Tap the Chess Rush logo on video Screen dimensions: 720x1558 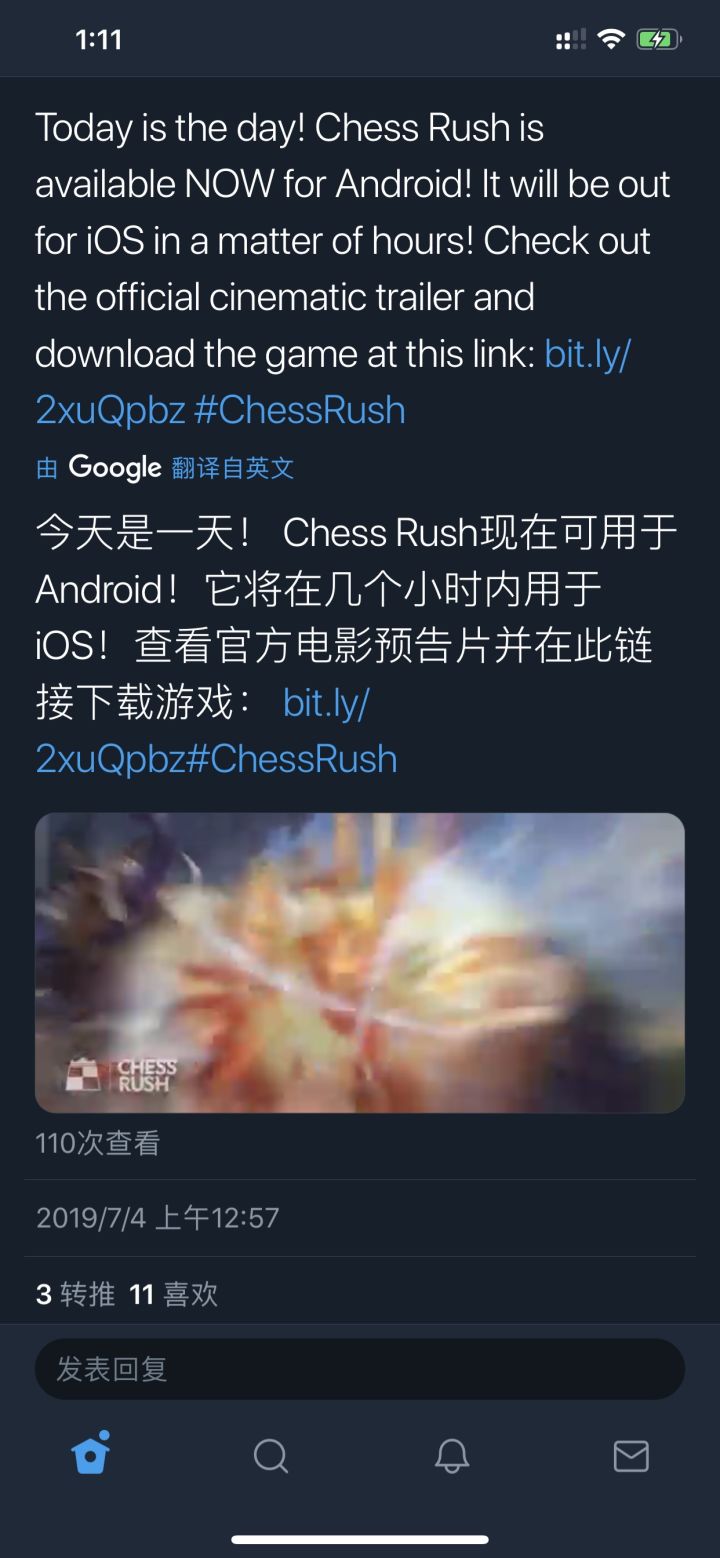coord(121,1075)
